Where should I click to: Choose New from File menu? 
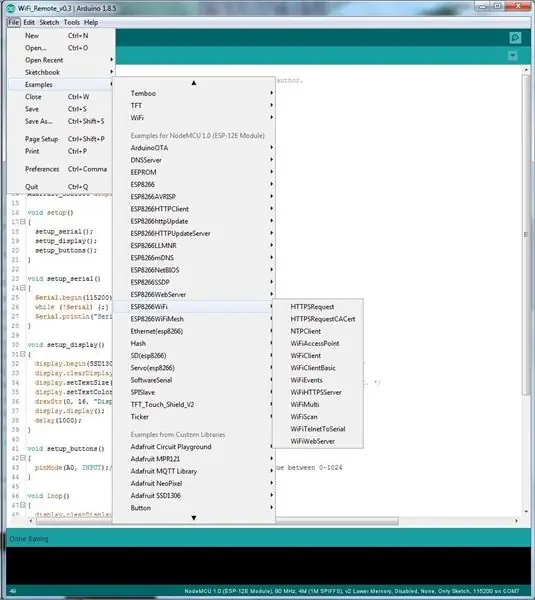(x=61, y=36)
